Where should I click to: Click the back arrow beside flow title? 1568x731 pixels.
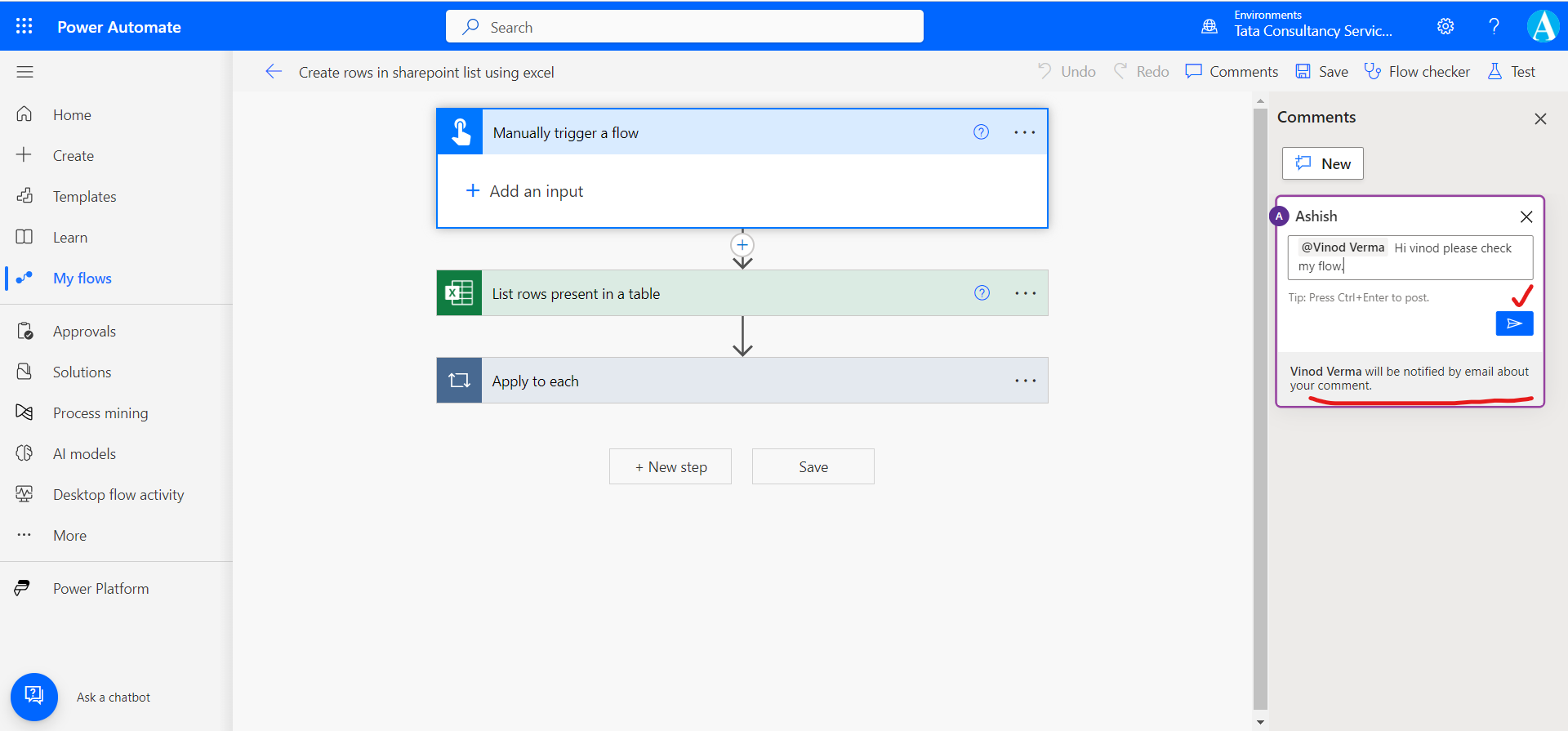[274, 72]
